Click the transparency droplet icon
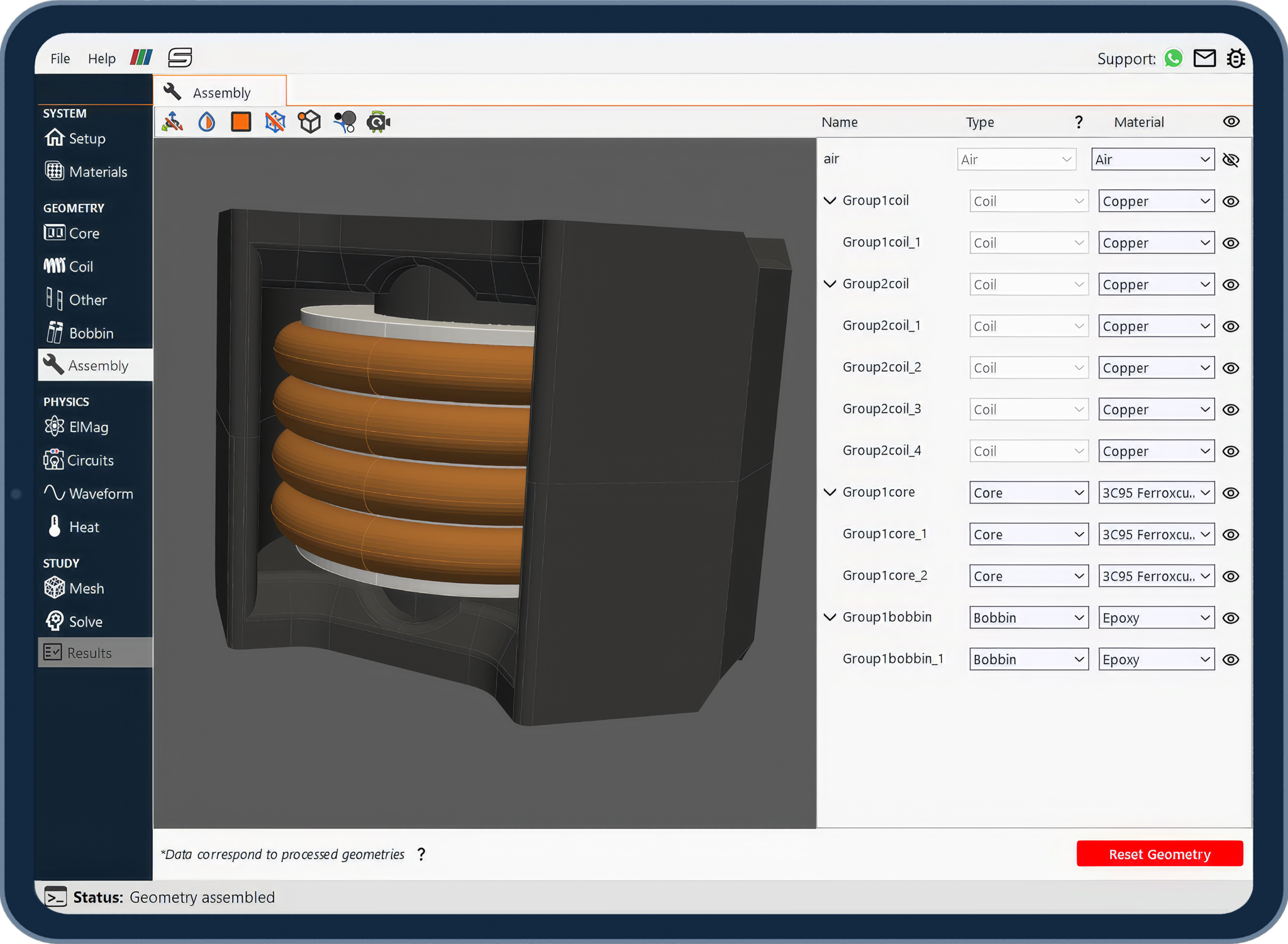This screenshot has width=1288, height=944. pyautogui.click(x=207, y=121)
